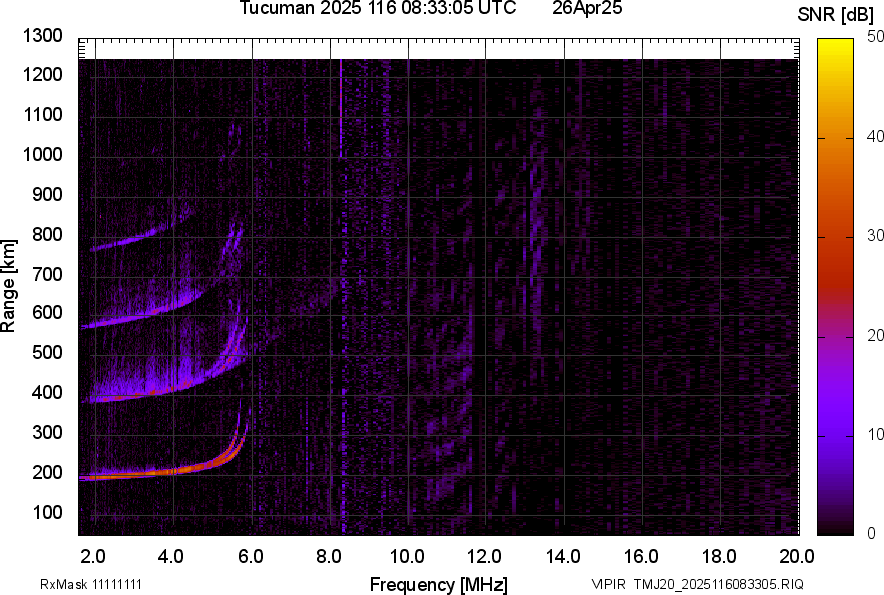Click frequency axis tick '14.0'
Viewport: 884px width, 595px height.
tap(563, 557)
